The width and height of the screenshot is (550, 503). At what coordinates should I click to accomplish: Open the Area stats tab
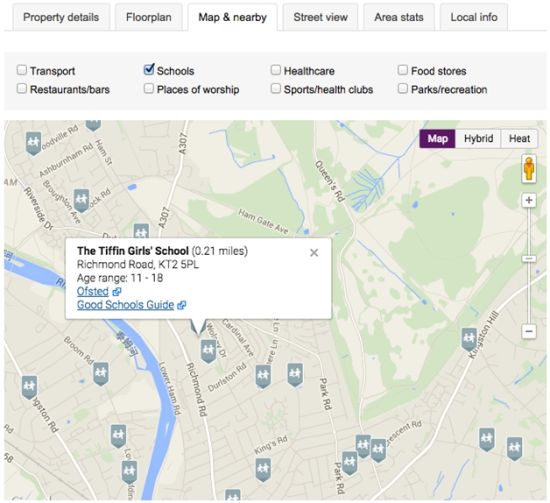[x=399, y=17]
